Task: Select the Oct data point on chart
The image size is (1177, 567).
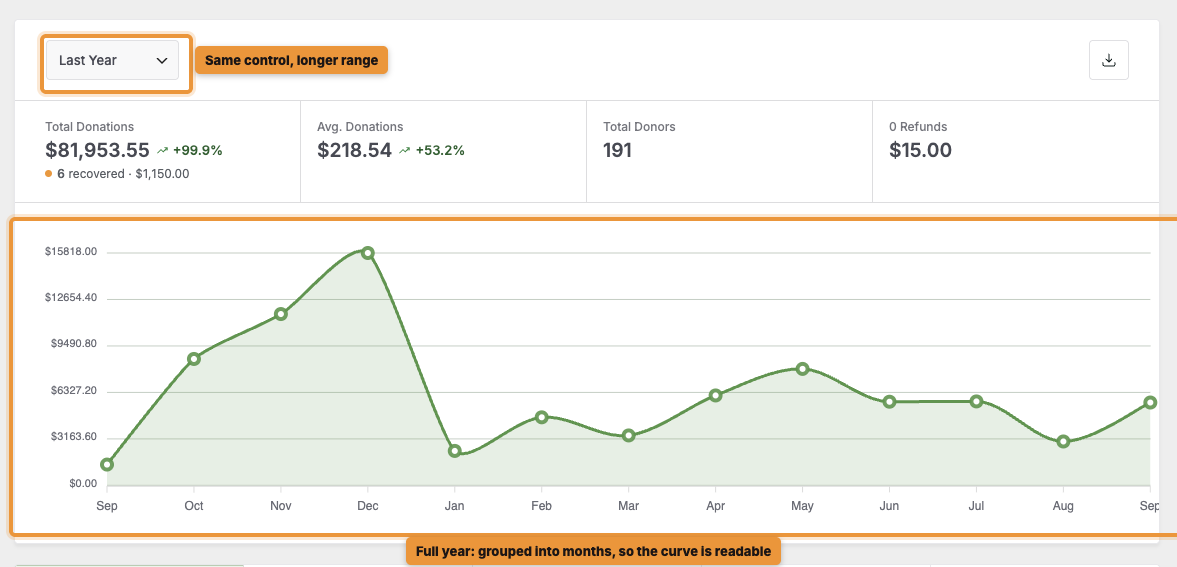Action: pyautogui.click(x=194, y=359)
